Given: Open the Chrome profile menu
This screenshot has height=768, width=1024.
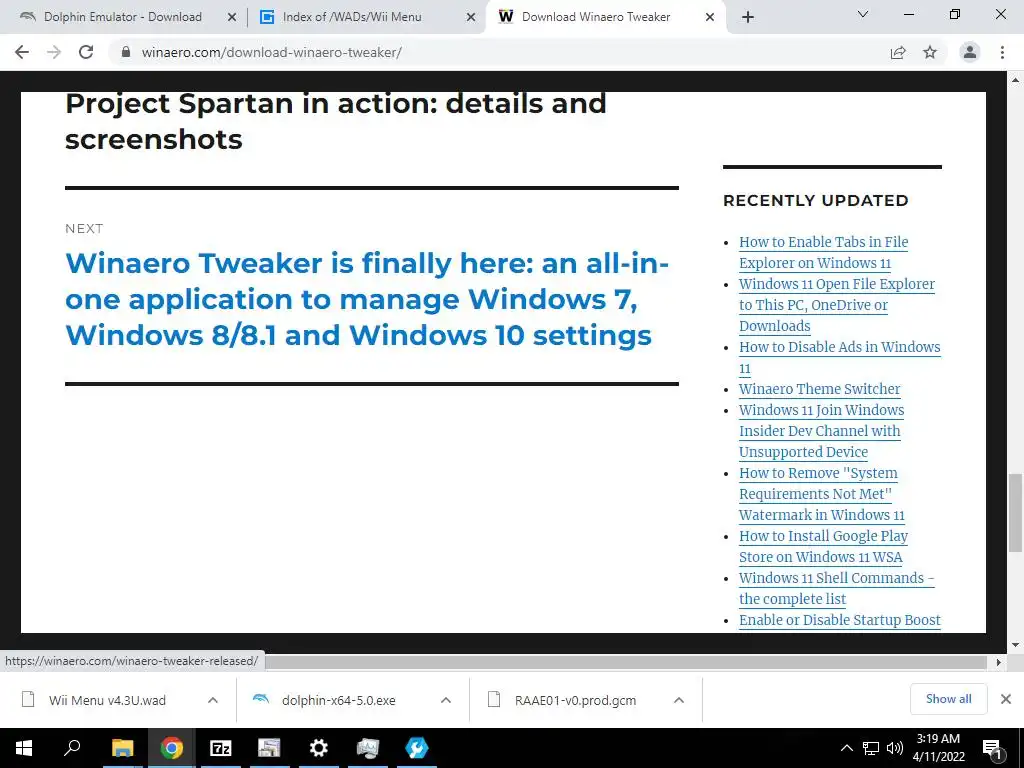Looking at the screenshot, I should [970, 52].
